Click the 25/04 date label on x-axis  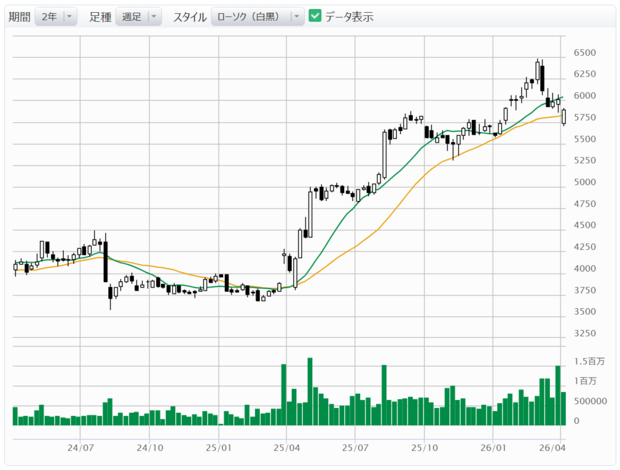coord(287,449)
